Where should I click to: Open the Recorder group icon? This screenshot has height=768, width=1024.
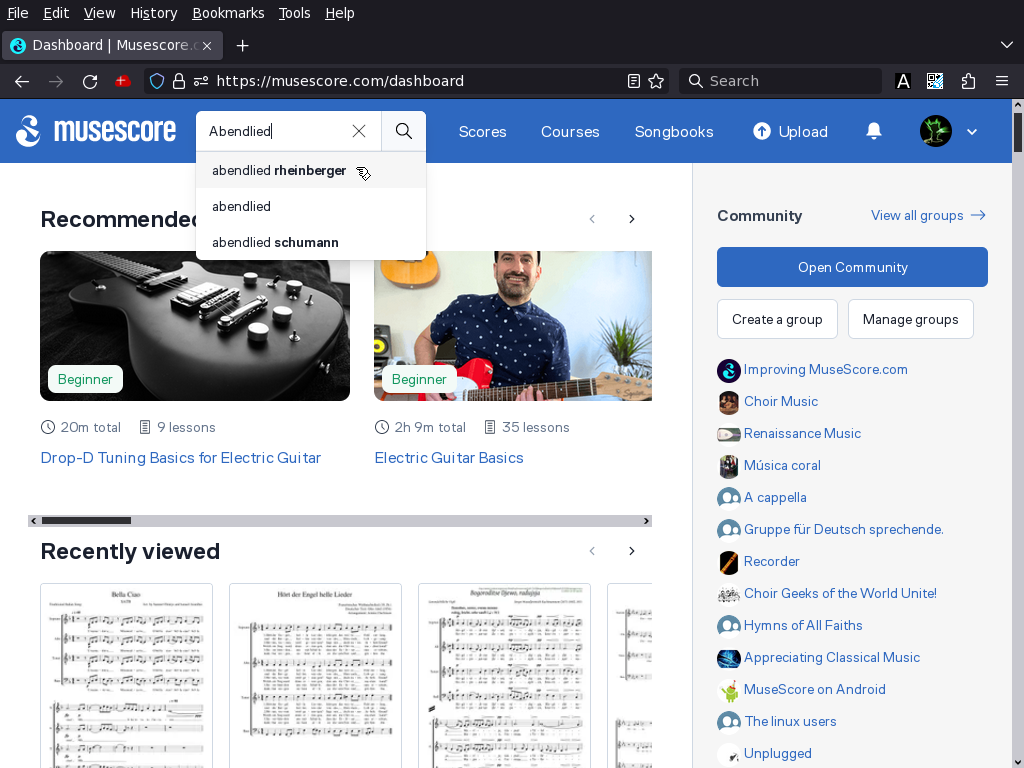coord(728,562)
